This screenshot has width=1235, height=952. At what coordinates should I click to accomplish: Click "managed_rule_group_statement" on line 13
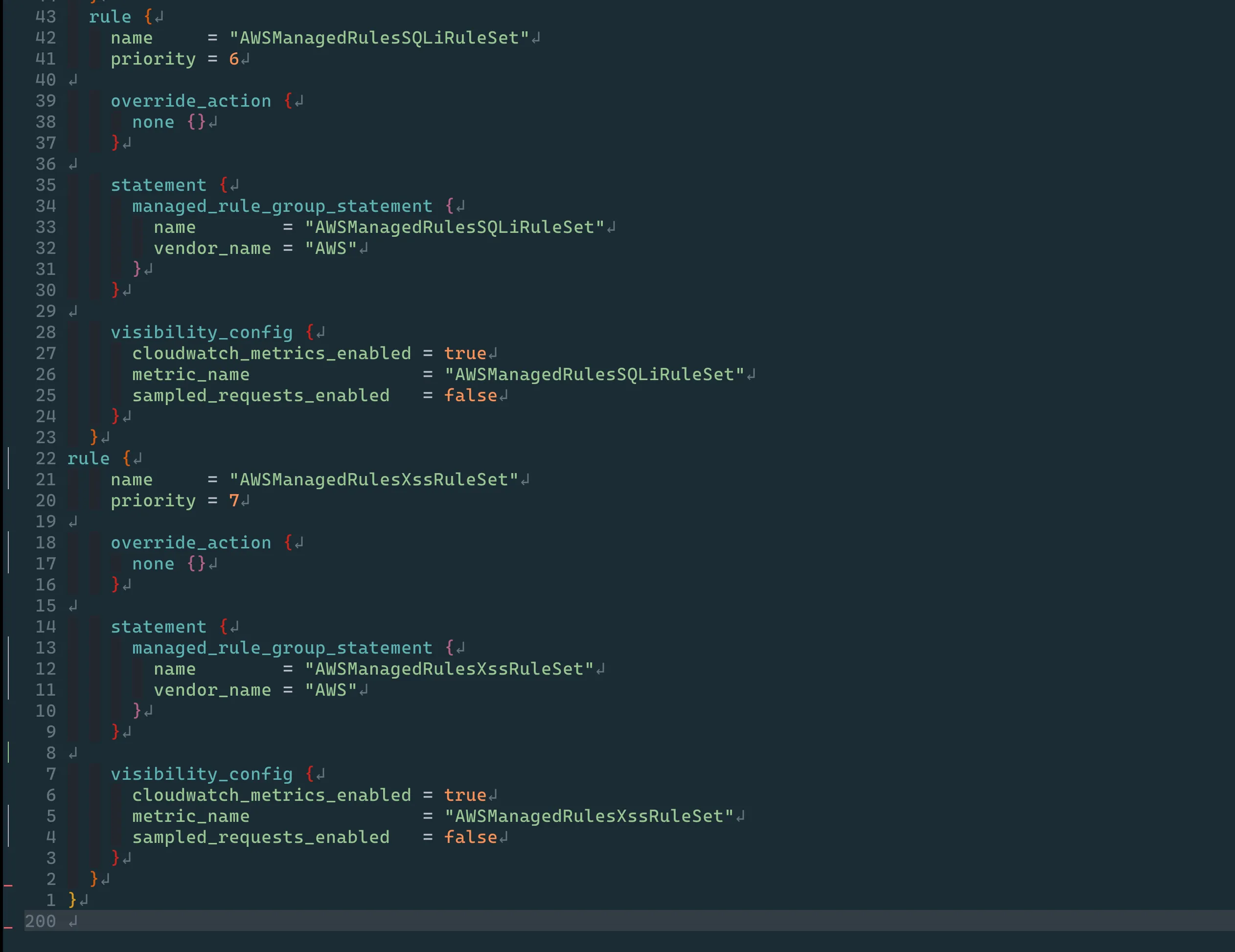(282, 648)
